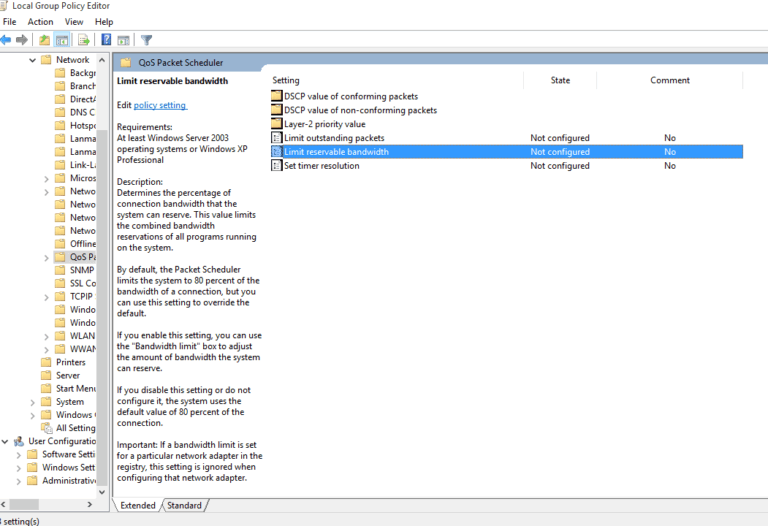
Task: Expand the Software Settings node arrow
Action: coord(19,455)
